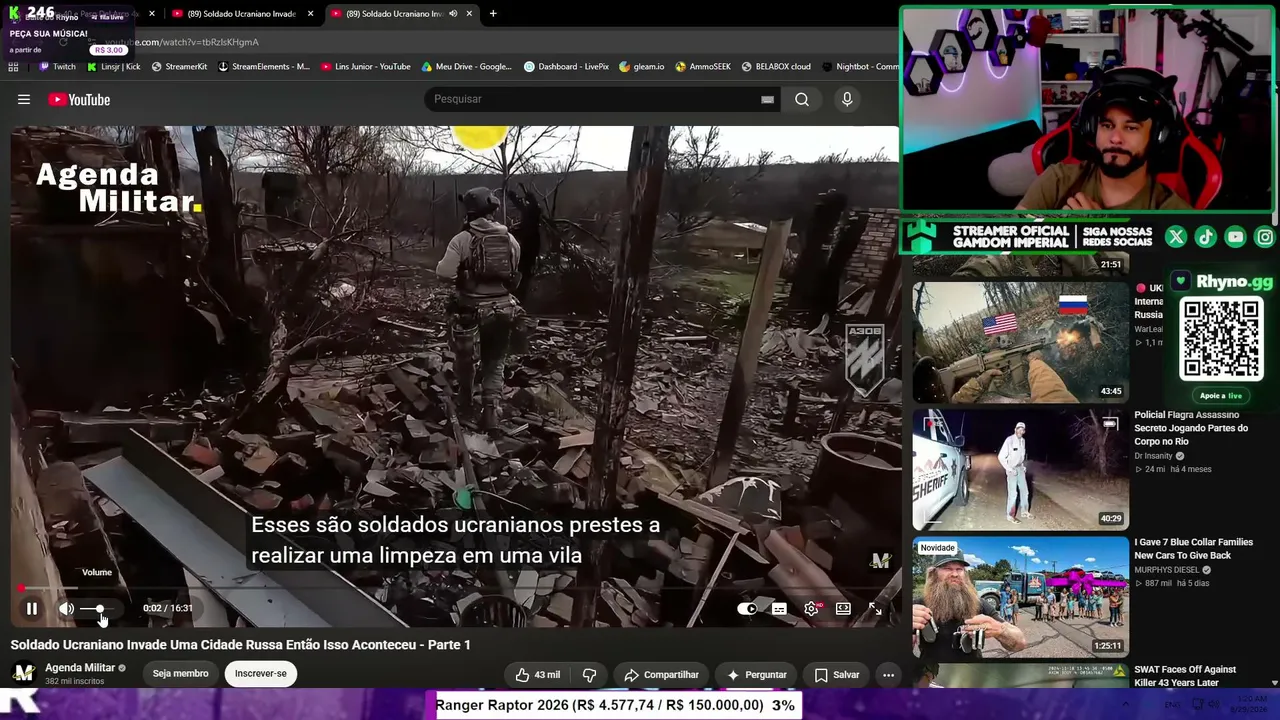Screen dimensions: 1280x720
Task: Toggle the autoplay switch
Action: click(x=747, y=608)
